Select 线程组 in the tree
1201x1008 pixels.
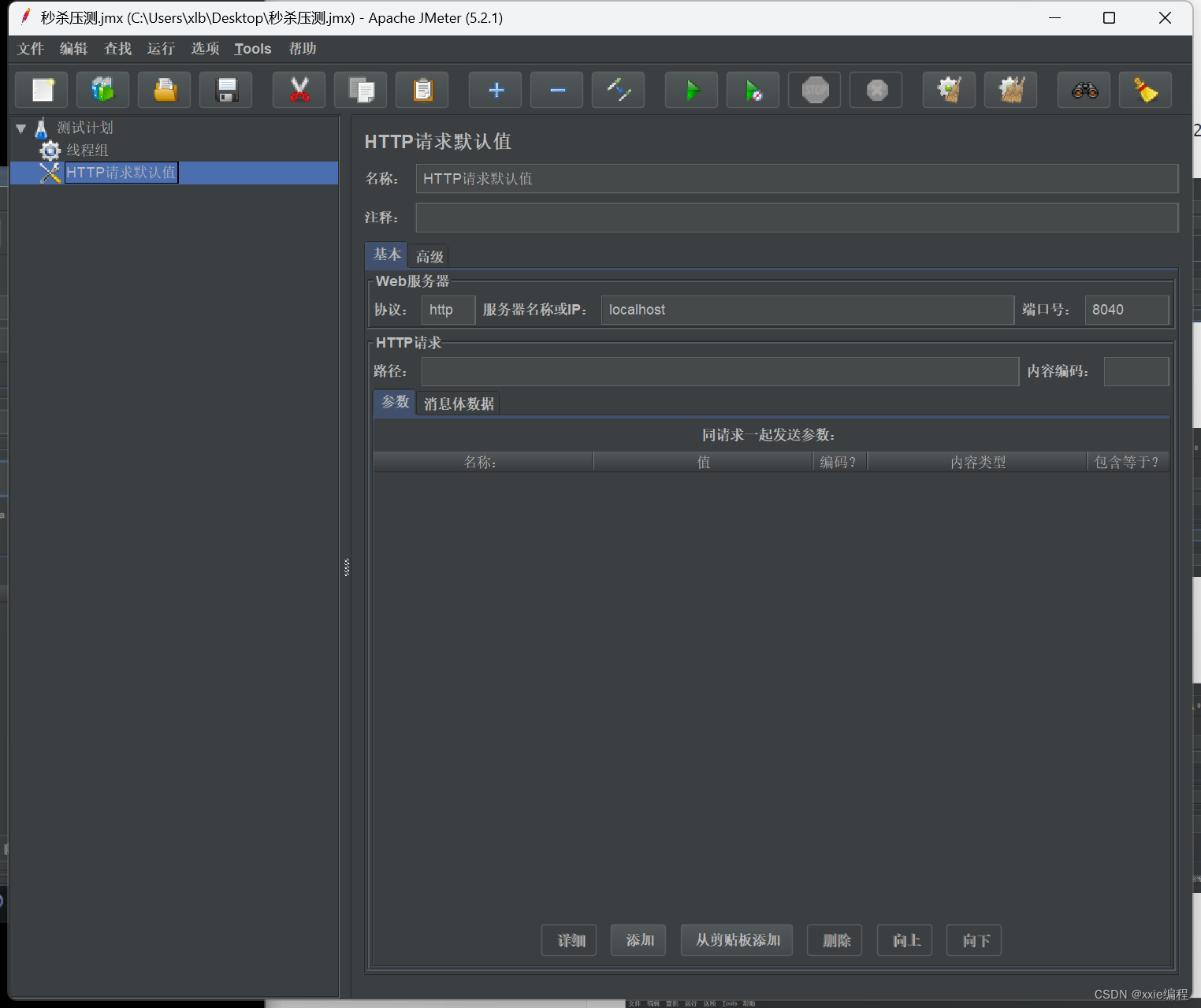87,150
